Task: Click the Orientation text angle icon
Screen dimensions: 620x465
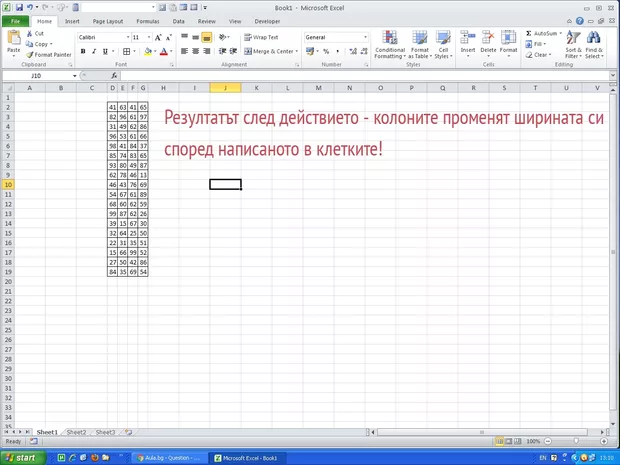Action: tap(224, 37)
